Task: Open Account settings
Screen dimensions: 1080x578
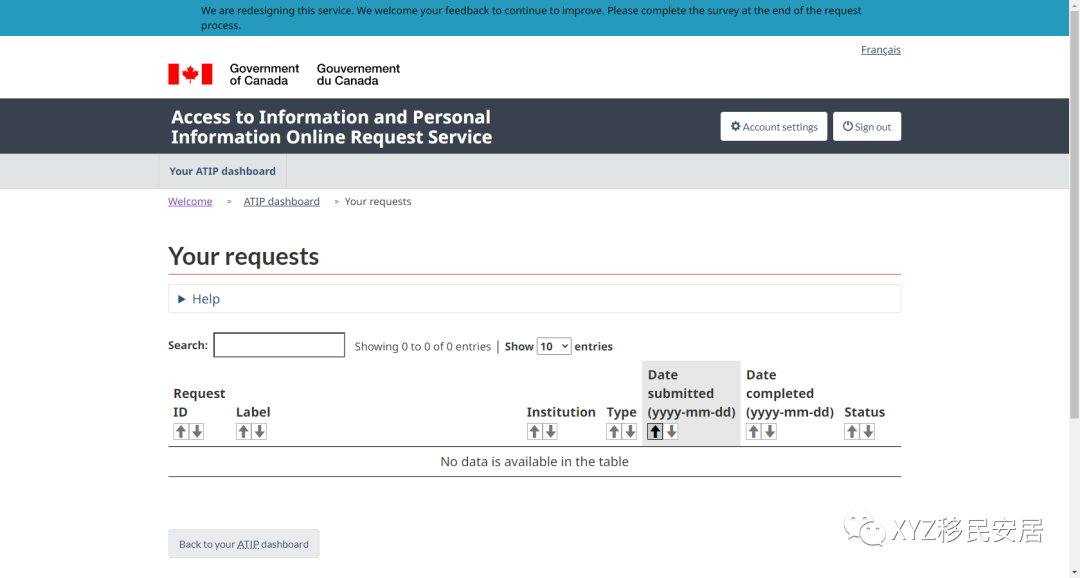Action: click(773, 127)
